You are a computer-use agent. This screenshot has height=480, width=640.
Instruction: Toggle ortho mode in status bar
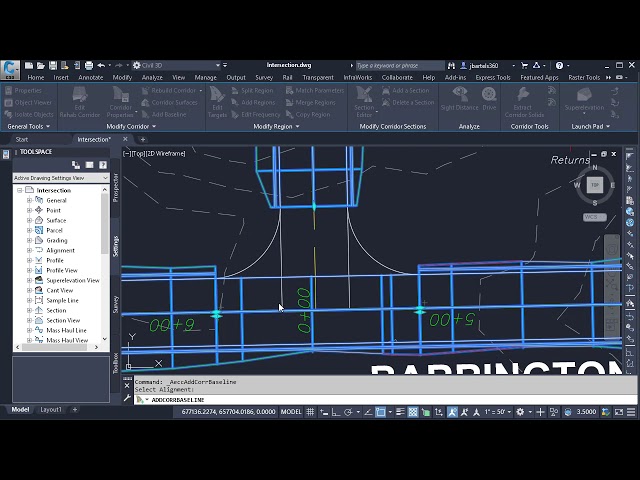coord(336,412)
